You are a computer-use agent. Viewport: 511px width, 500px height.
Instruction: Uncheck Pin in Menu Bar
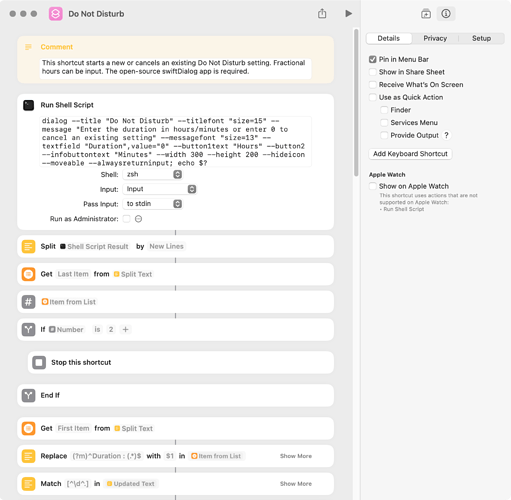click(x=373, y=60)
